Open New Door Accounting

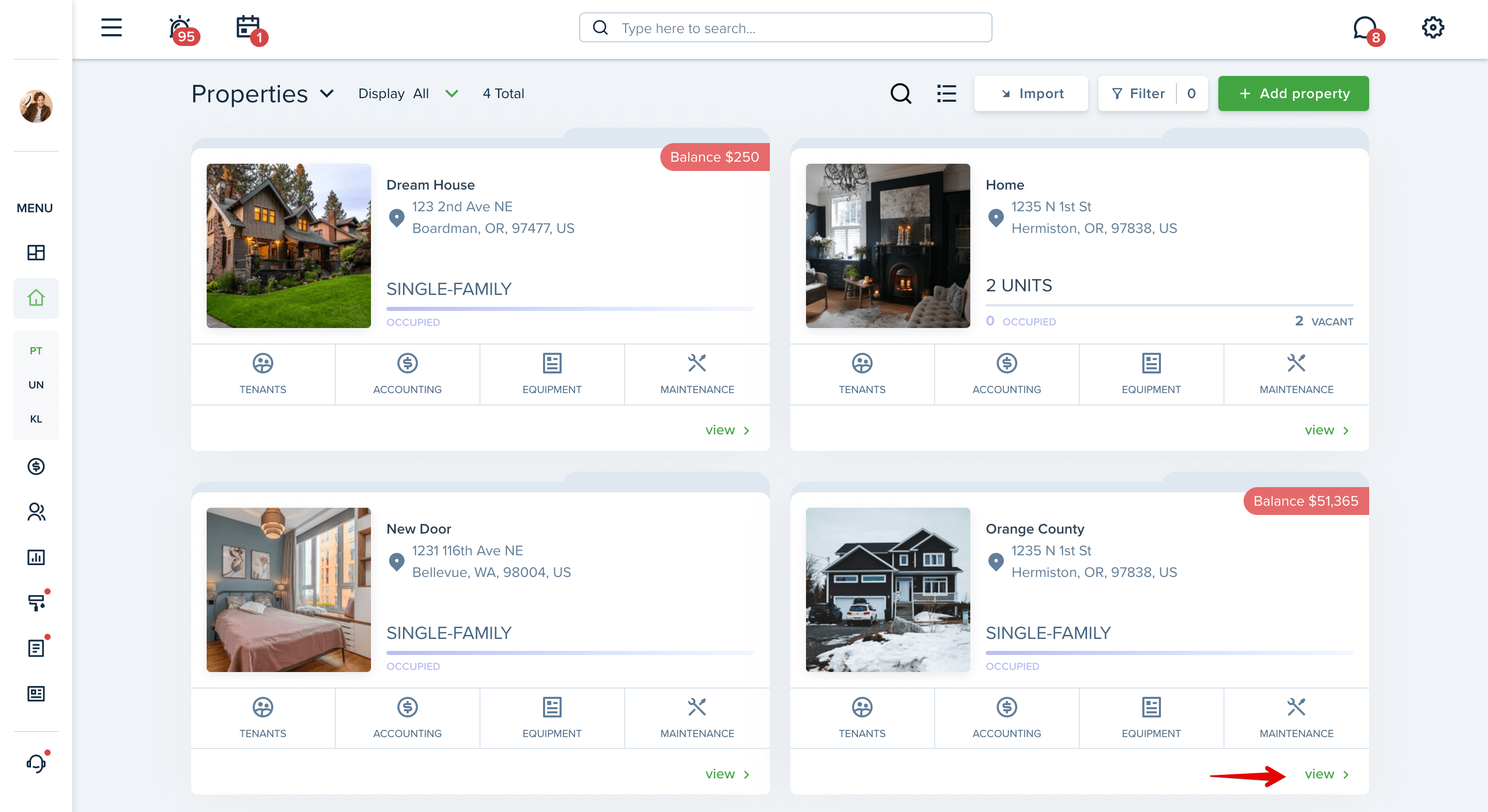coord(407,718)
